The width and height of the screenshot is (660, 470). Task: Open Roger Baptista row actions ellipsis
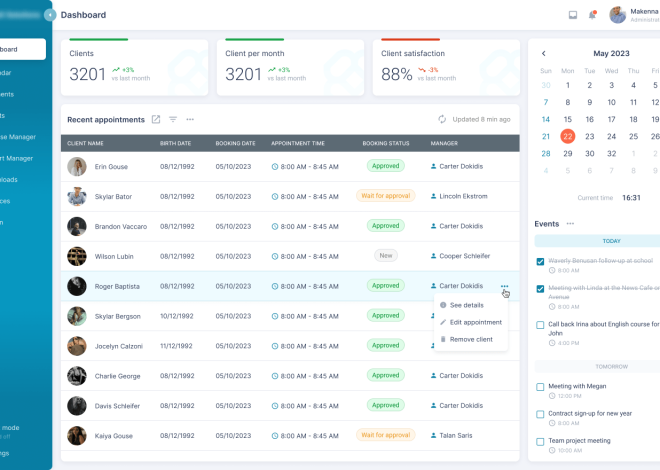point(504,286)
